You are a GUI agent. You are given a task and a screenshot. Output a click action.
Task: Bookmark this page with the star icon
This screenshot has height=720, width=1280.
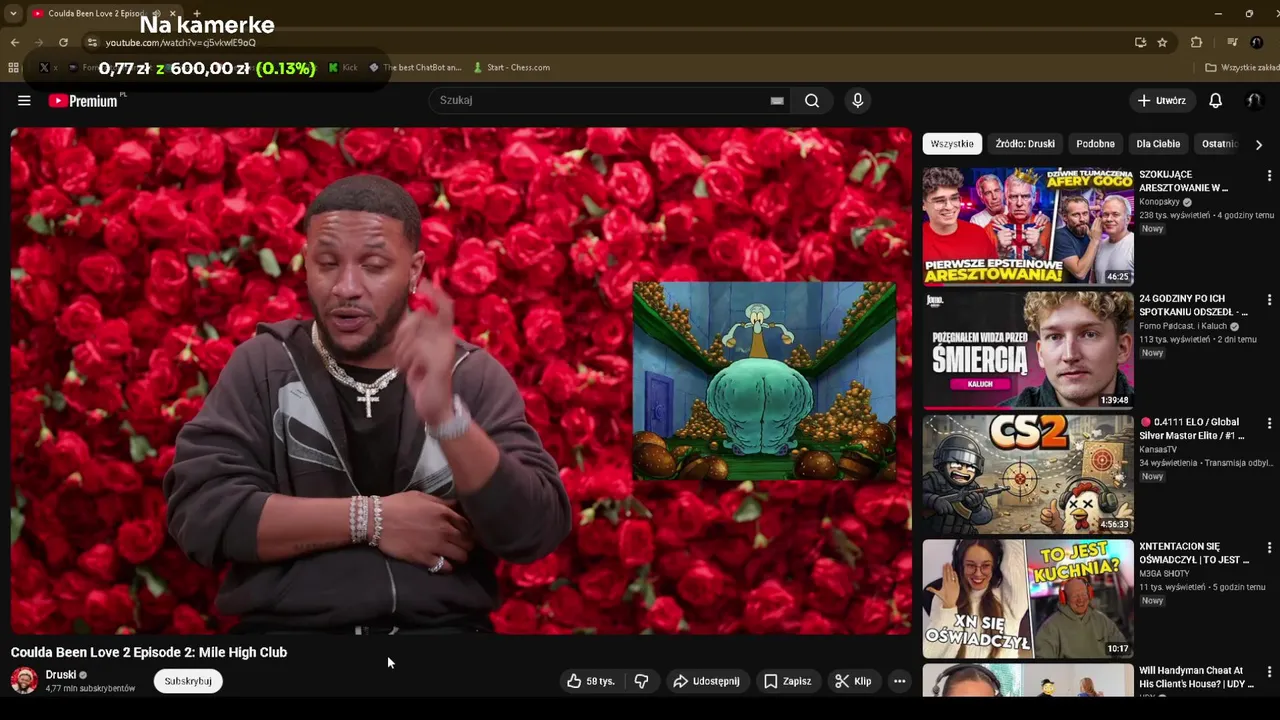1162,42
